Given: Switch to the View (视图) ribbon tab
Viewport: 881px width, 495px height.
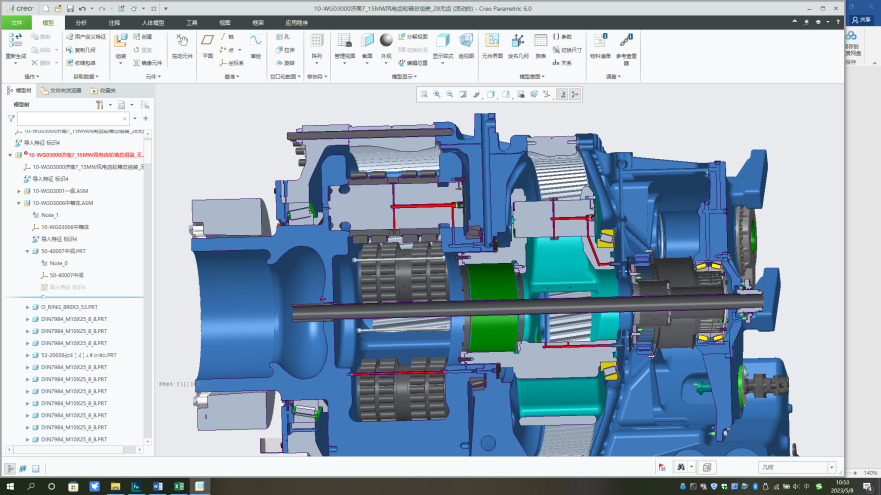Looking at the screenshot, I should [x=225, y=21].
